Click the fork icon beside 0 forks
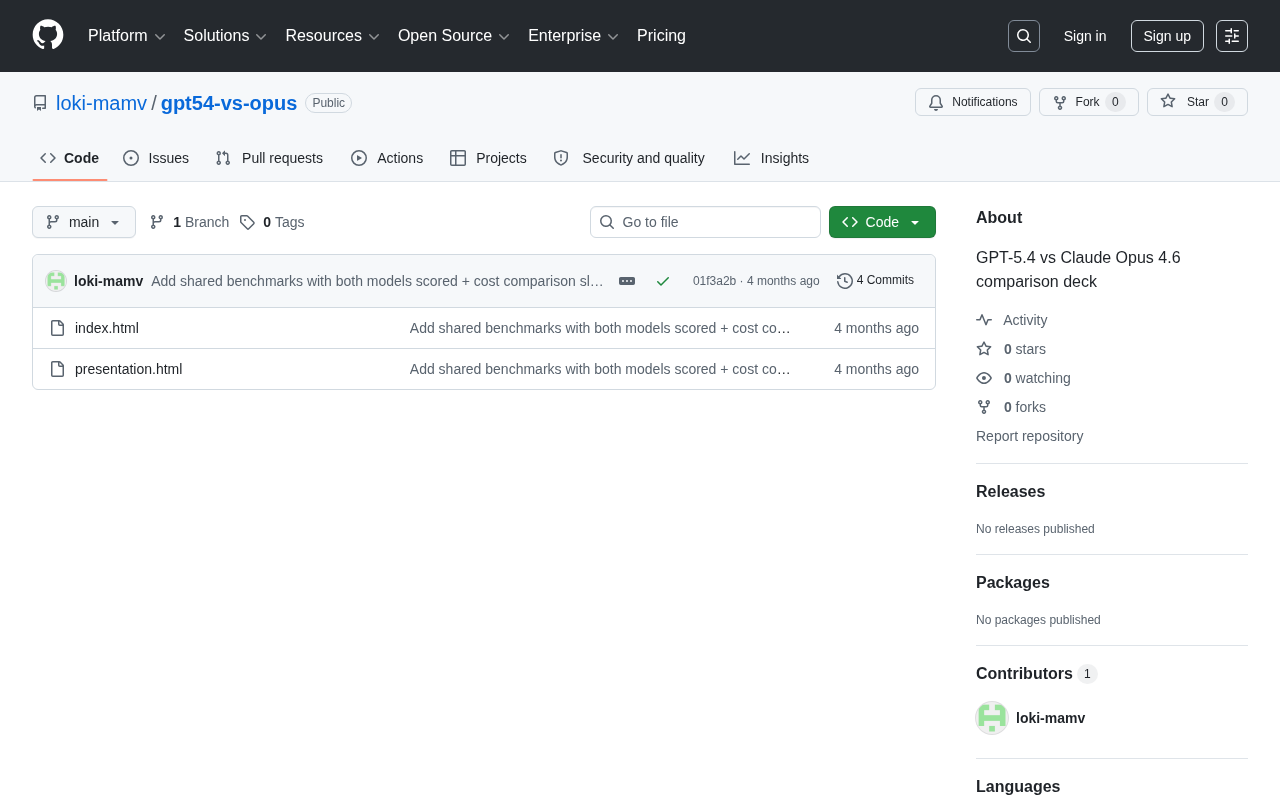Viewport: 1280px width, 800px height. pyautogui.click(x=984, y=407)
